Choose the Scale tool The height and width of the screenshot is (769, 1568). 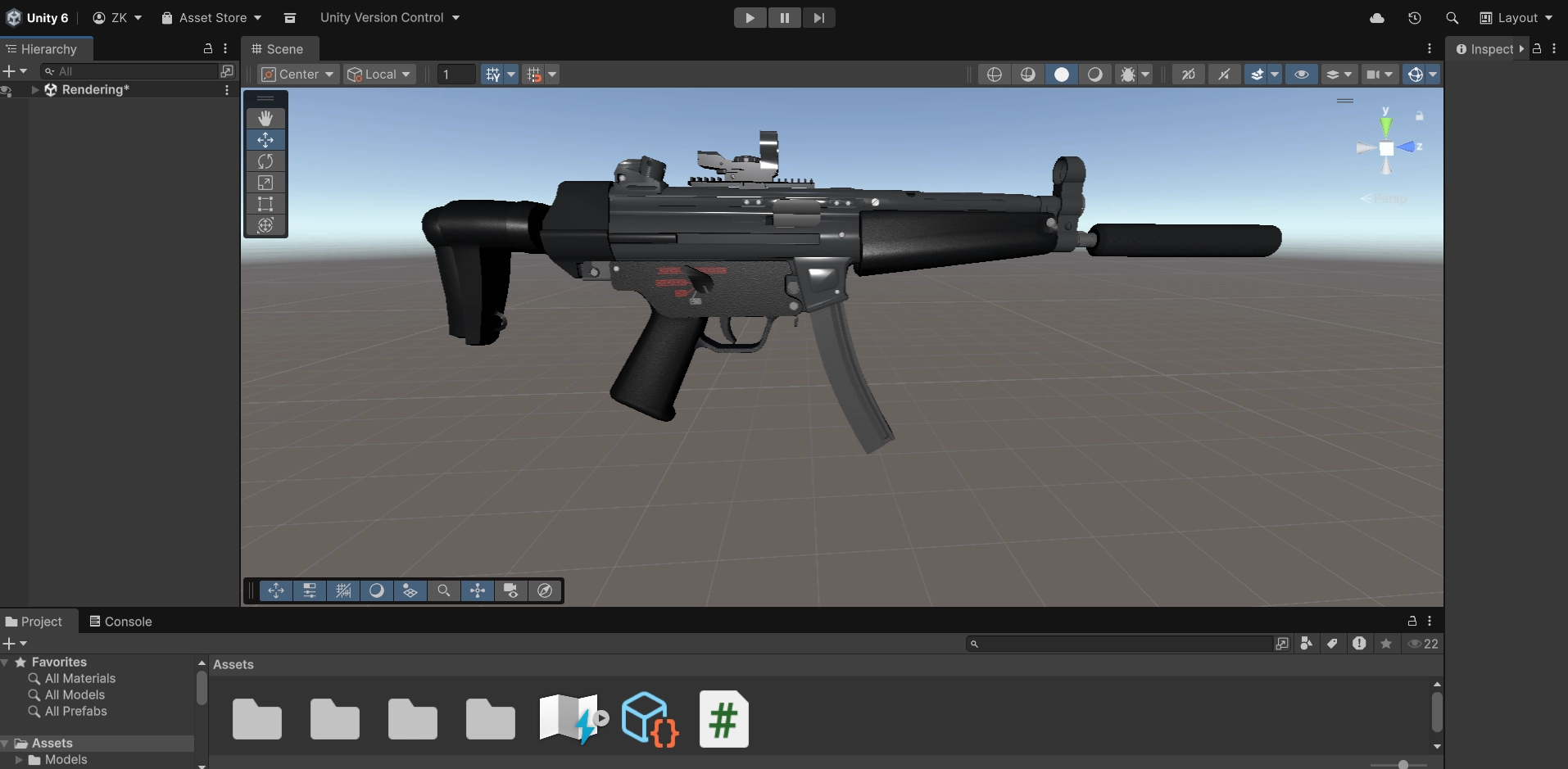[x=265, y=183]
